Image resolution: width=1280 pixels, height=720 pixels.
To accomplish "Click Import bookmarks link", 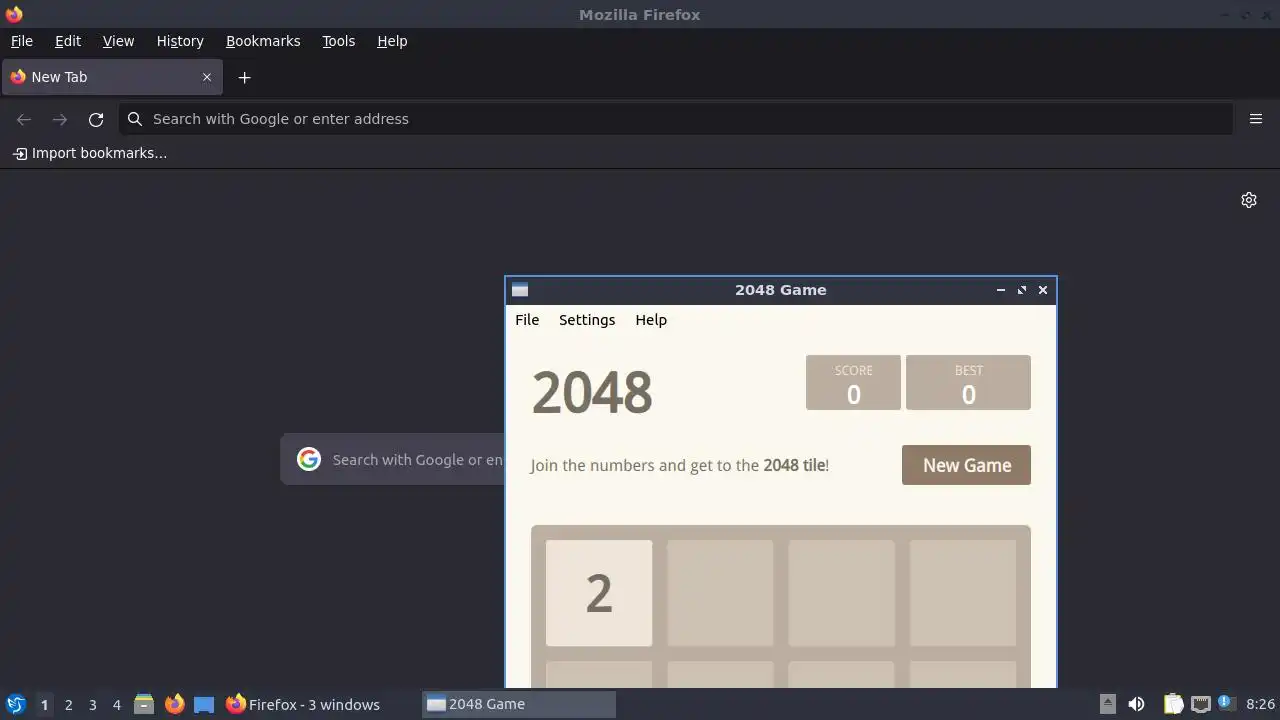I will (90, 153).
